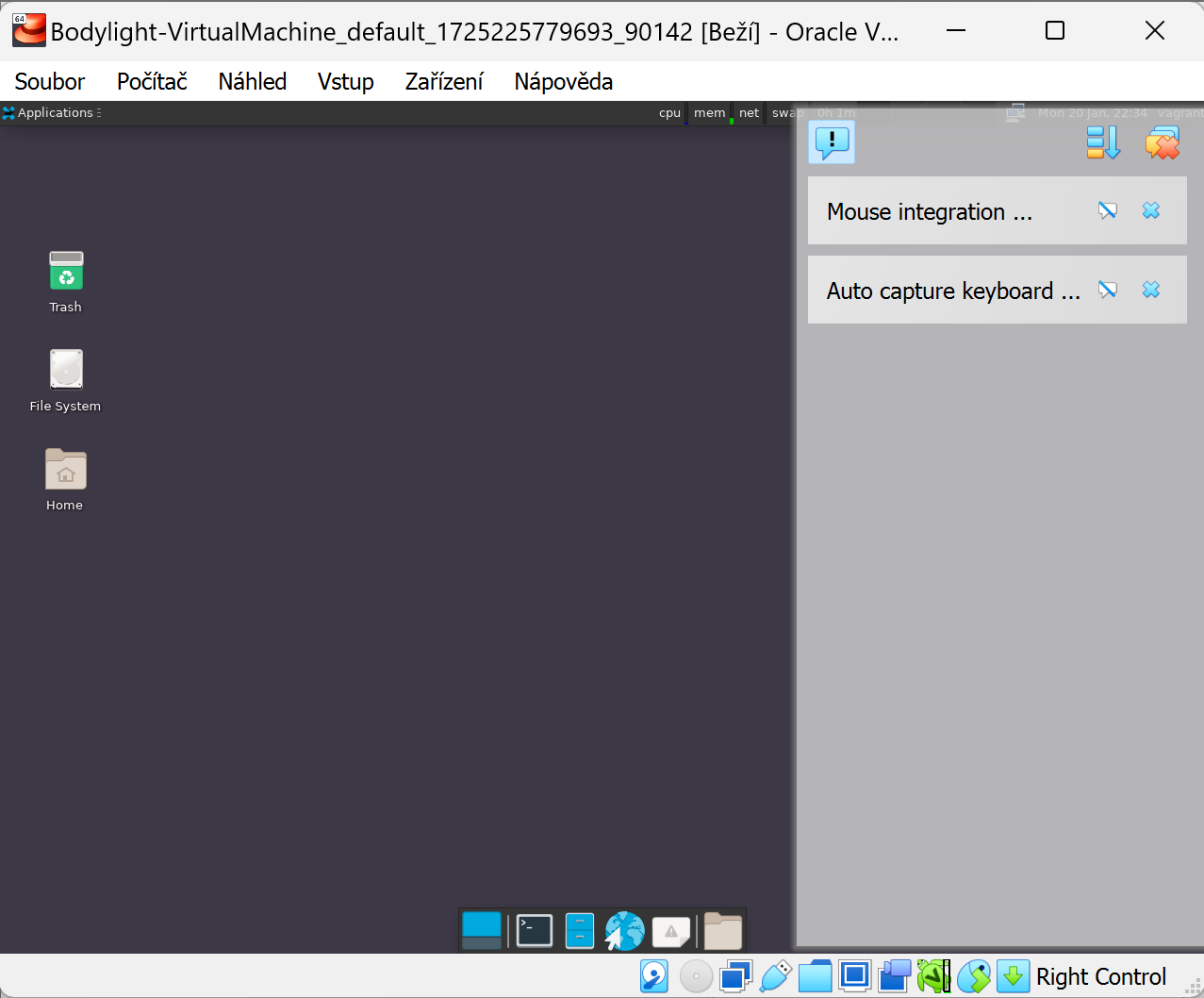This screenshot has height=998, width=1204.
Task: Click the notification sort order icon
Action: (1103, 142)
